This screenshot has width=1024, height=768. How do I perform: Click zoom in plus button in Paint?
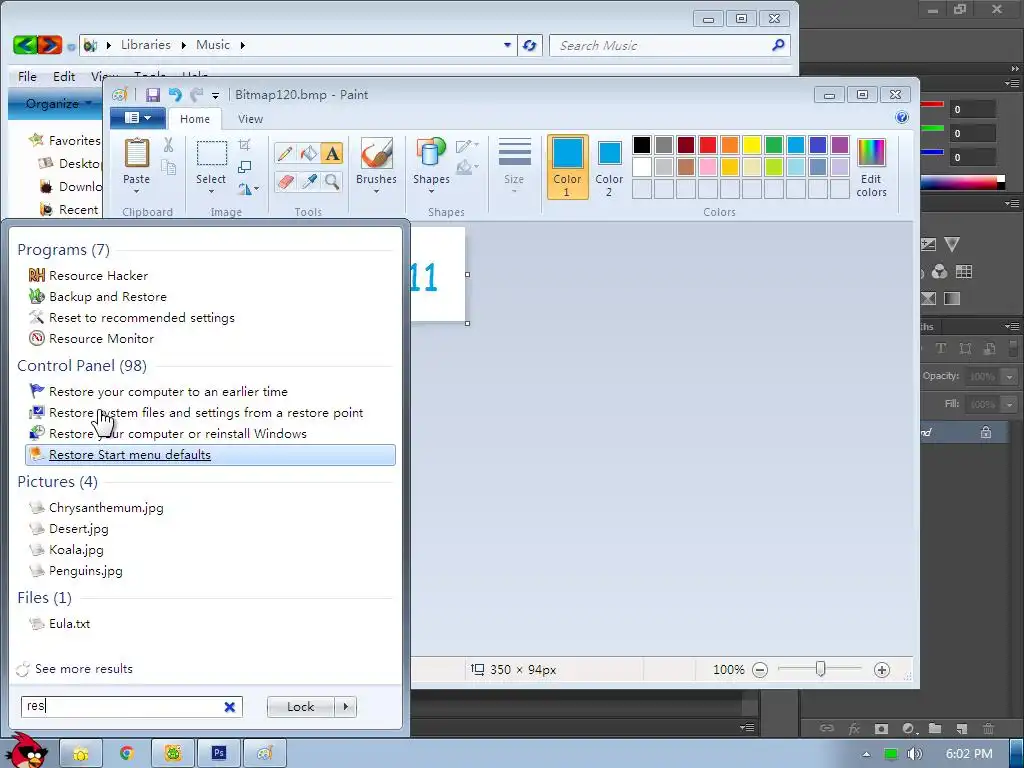click(x=882, y=670)
